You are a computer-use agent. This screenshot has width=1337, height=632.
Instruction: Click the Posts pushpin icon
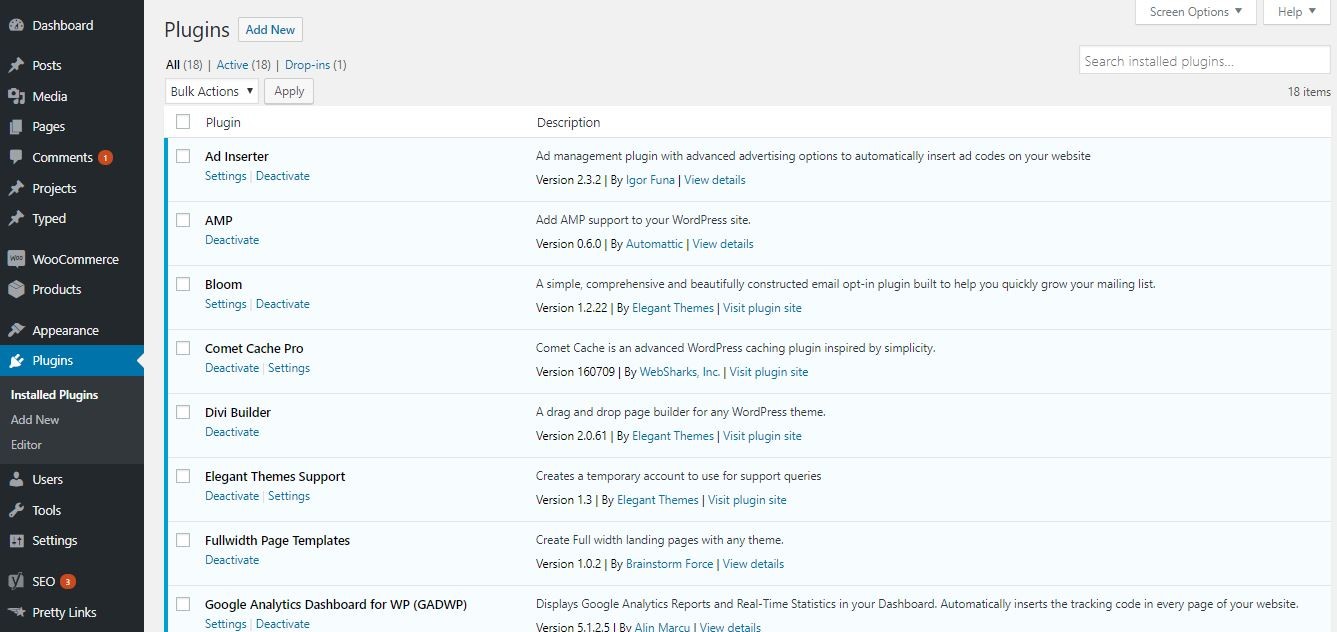coord(16,65)
